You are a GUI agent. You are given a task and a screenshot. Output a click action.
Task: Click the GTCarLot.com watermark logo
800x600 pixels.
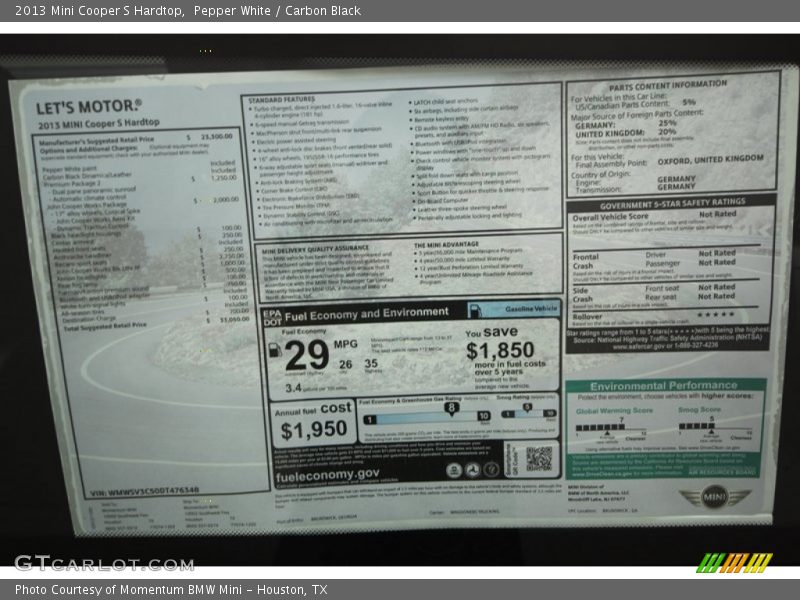(x=104, y=562)
